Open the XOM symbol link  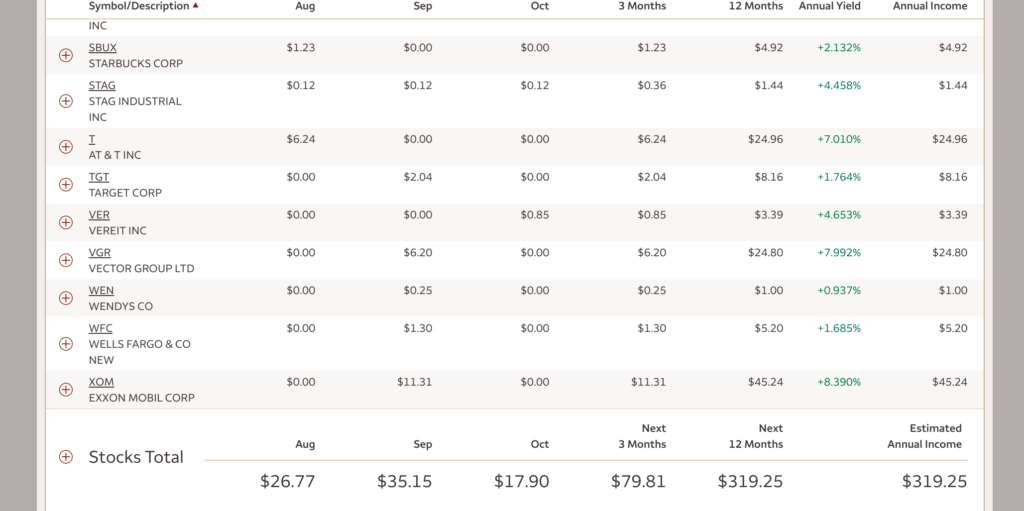click(101, 382)
